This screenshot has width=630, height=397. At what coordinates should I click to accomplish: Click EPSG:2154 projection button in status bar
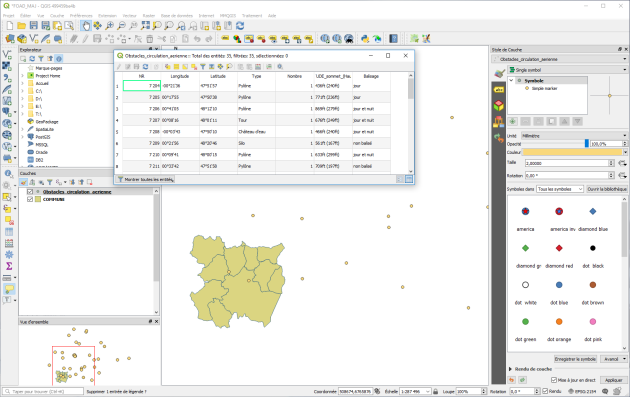point(583,391)
